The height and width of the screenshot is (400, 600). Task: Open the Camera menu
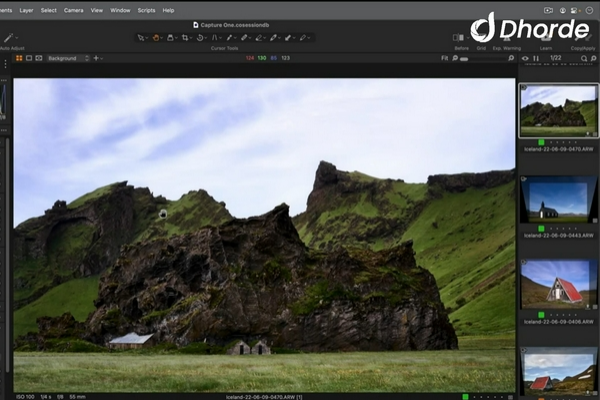click(73, 10)
